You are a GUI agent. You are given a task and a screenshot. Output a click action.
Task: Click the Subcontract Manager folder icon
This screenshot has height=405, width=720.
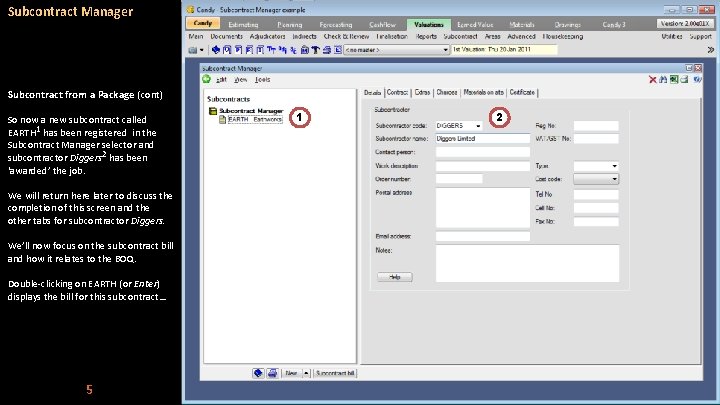tap(213, 111)
